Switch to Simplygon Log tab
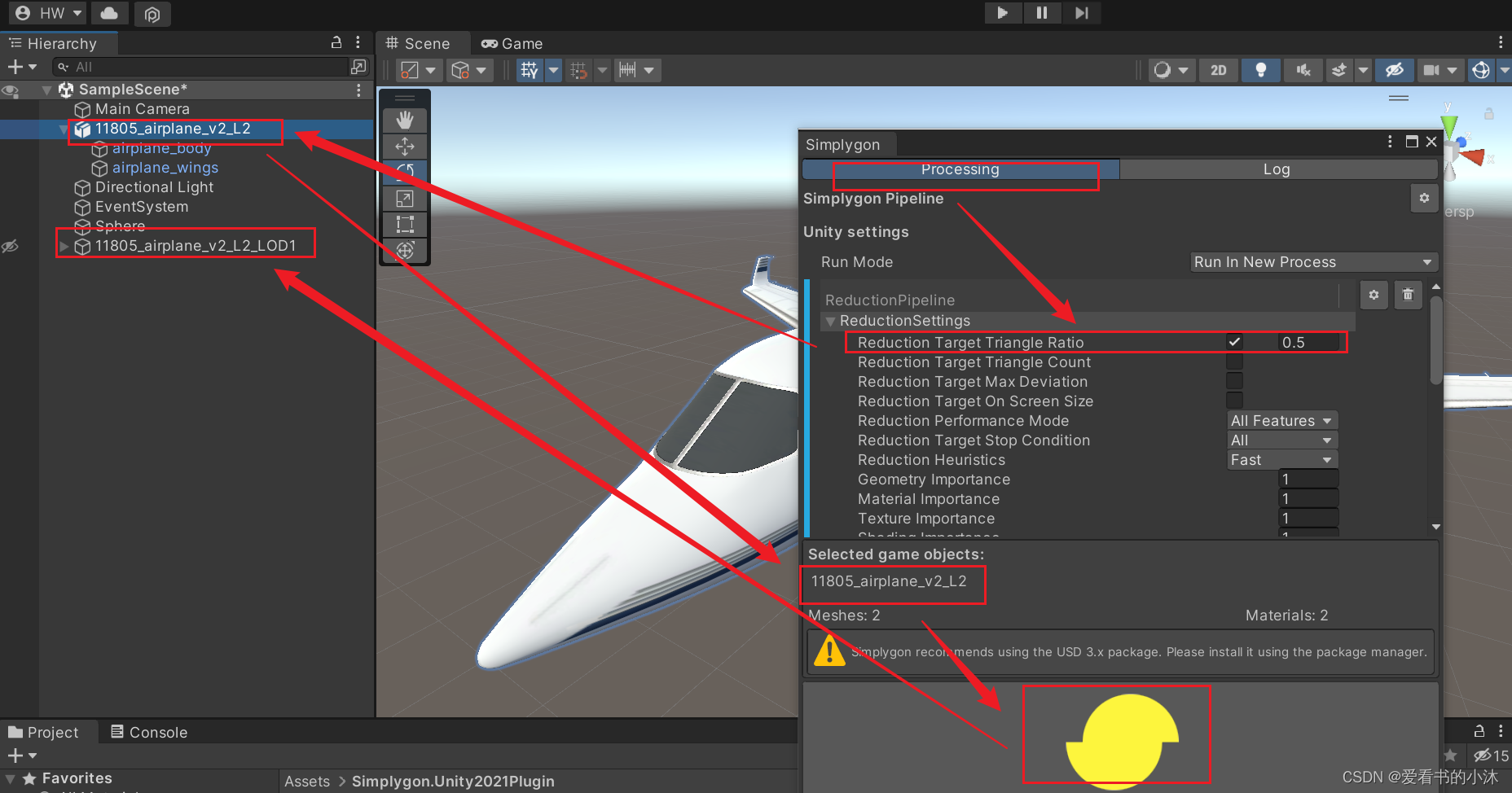The height and width of the screenshot is (793, 1512). point(1277,169)
